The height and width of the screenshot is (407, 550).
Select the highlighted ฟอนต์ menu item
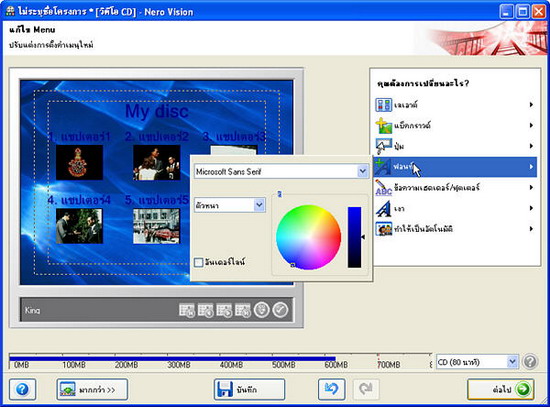[455, 167]
